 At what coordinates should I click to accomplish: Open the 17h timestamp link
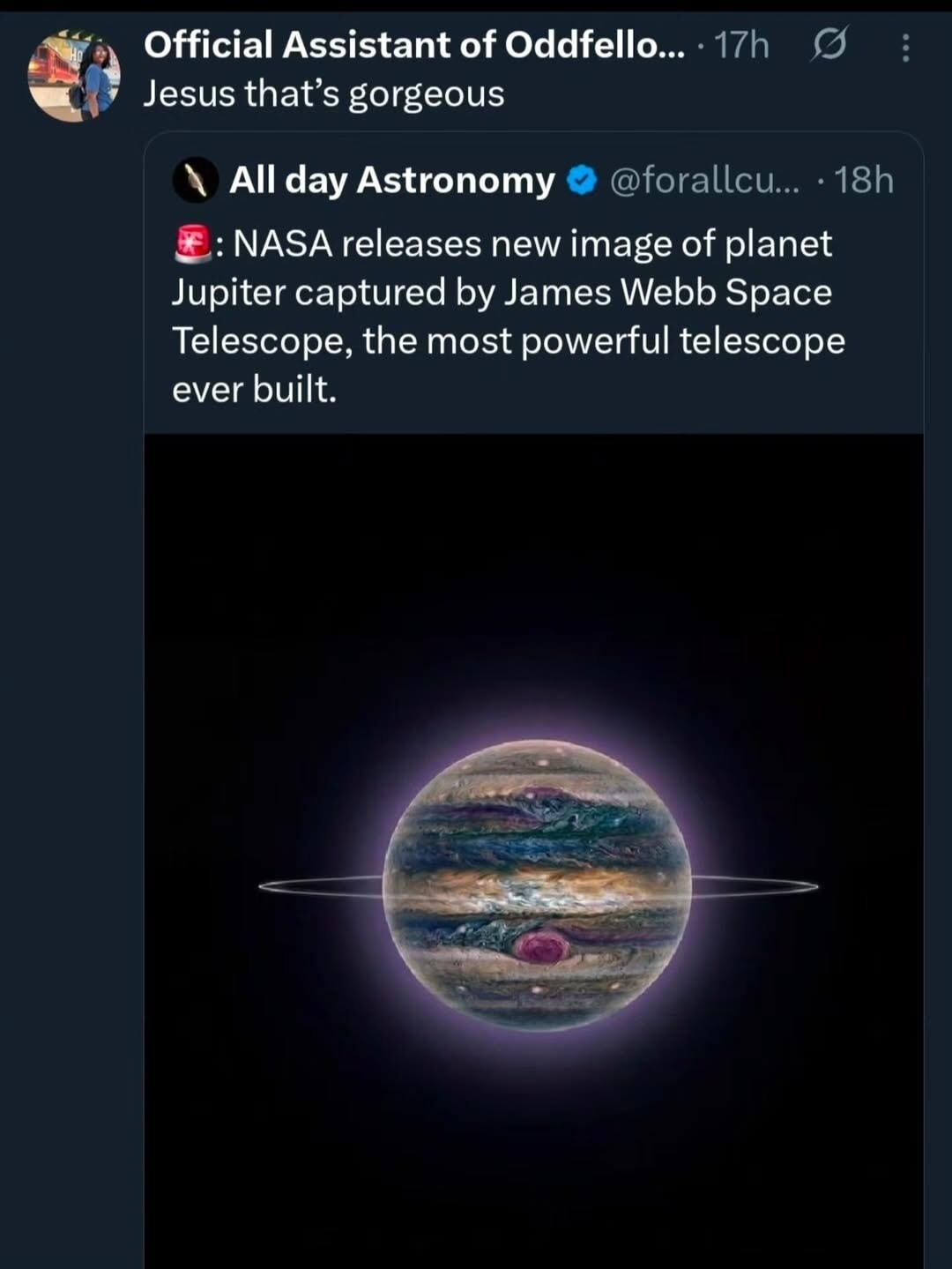coord(743,44)
